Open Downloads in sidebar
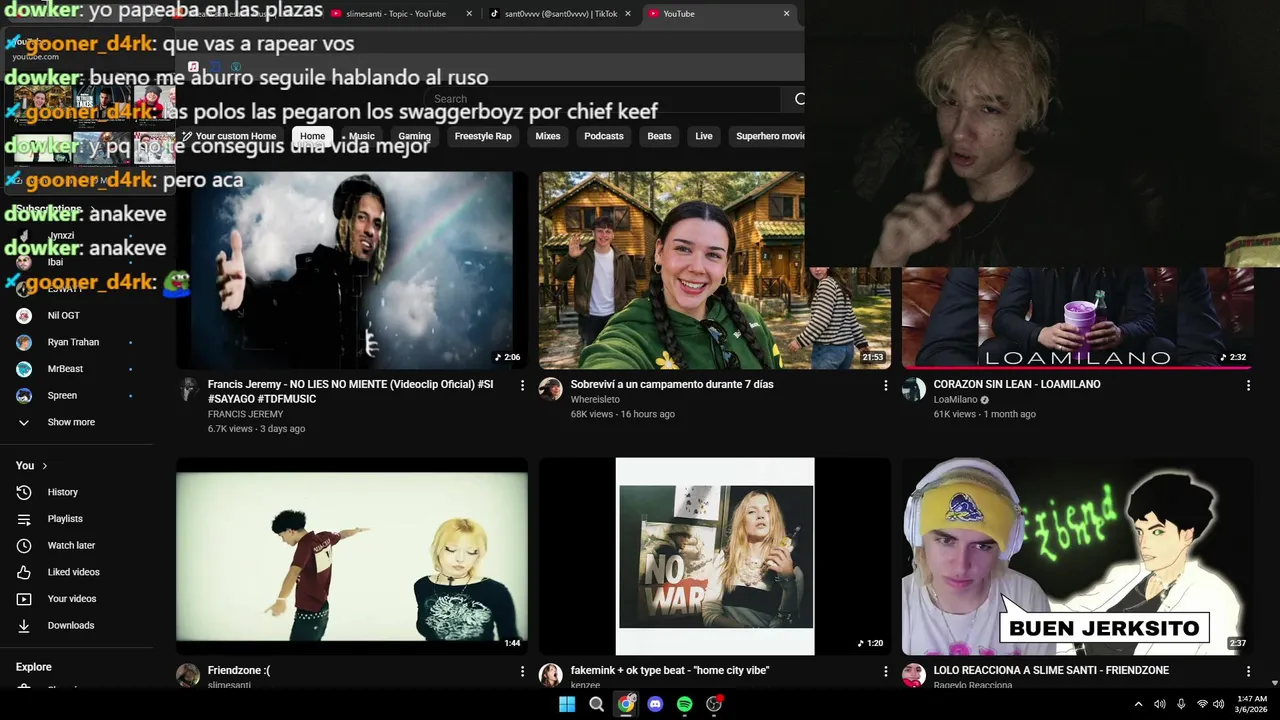 70,625
